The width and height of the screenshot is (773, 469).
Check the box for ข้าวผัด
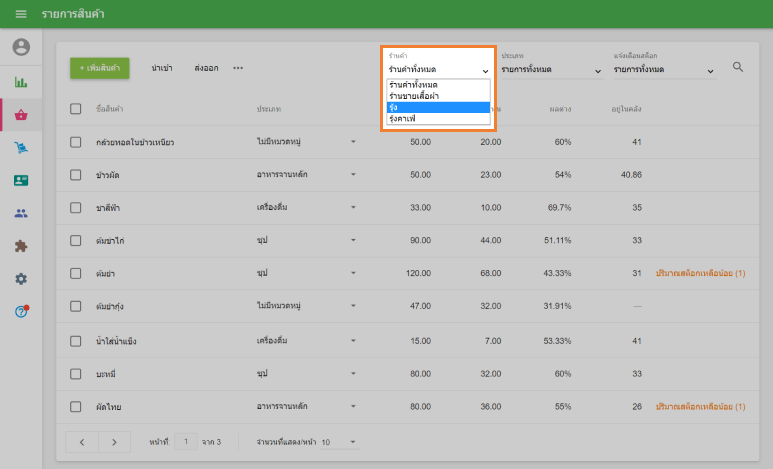(x=76, y=175)
